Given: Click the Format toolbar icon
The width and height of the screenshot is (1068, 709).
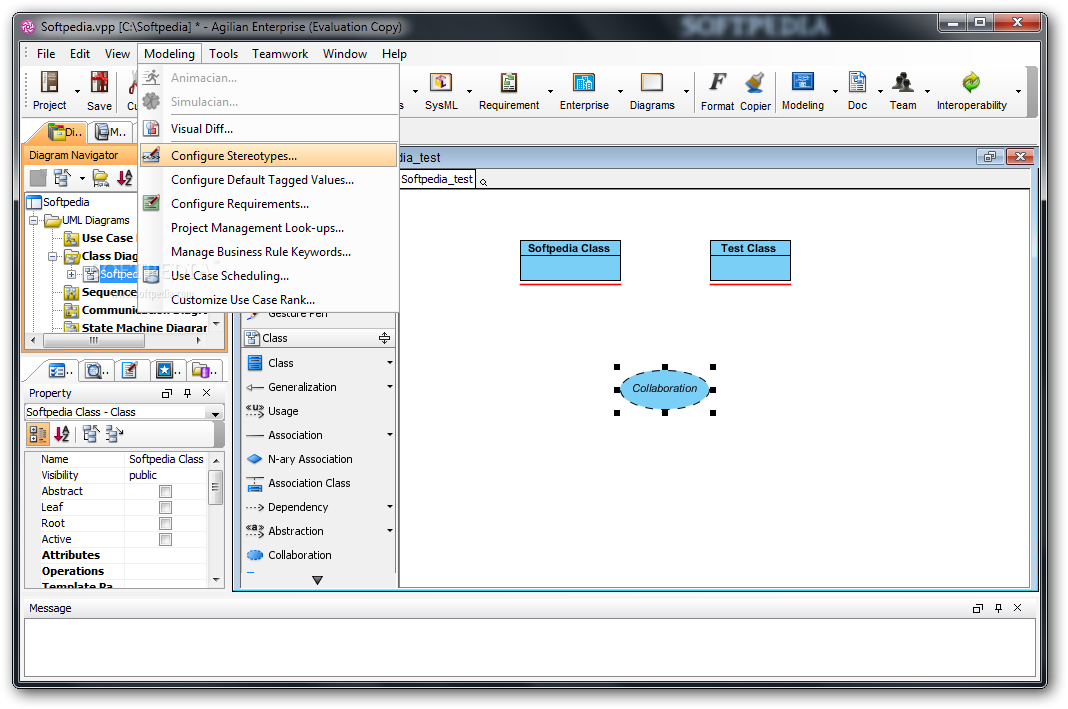Looking at the screenshot, I should pos(717,82).
